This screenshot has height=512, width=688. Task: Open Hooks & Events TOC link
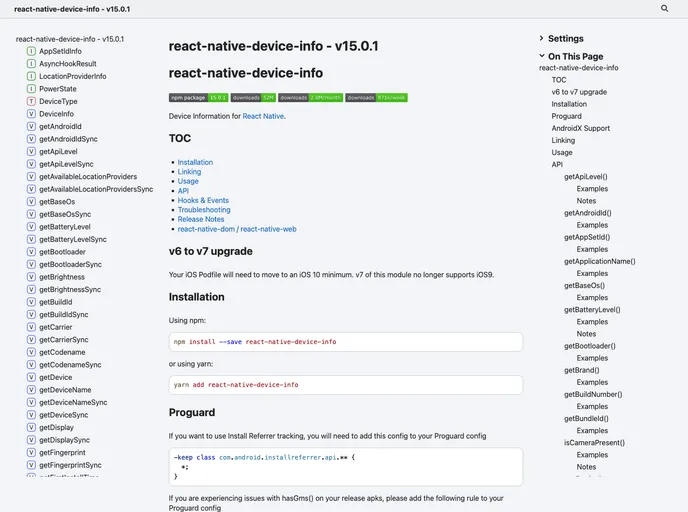pyautogui.click(x=203, y=200)
